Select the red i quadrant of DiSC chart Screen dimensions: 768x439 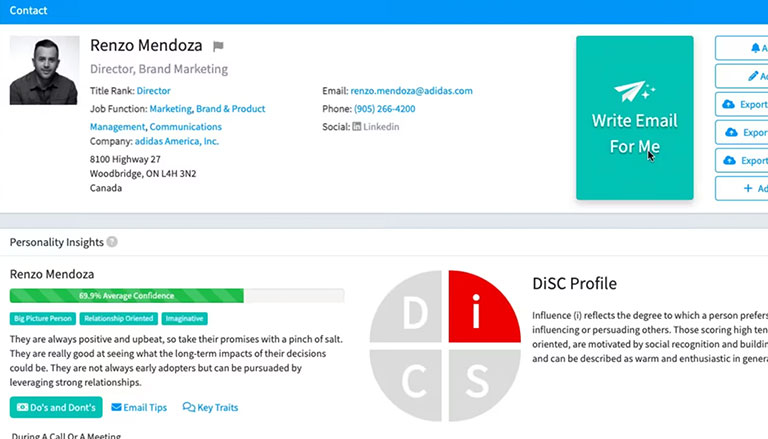(484, 307)
